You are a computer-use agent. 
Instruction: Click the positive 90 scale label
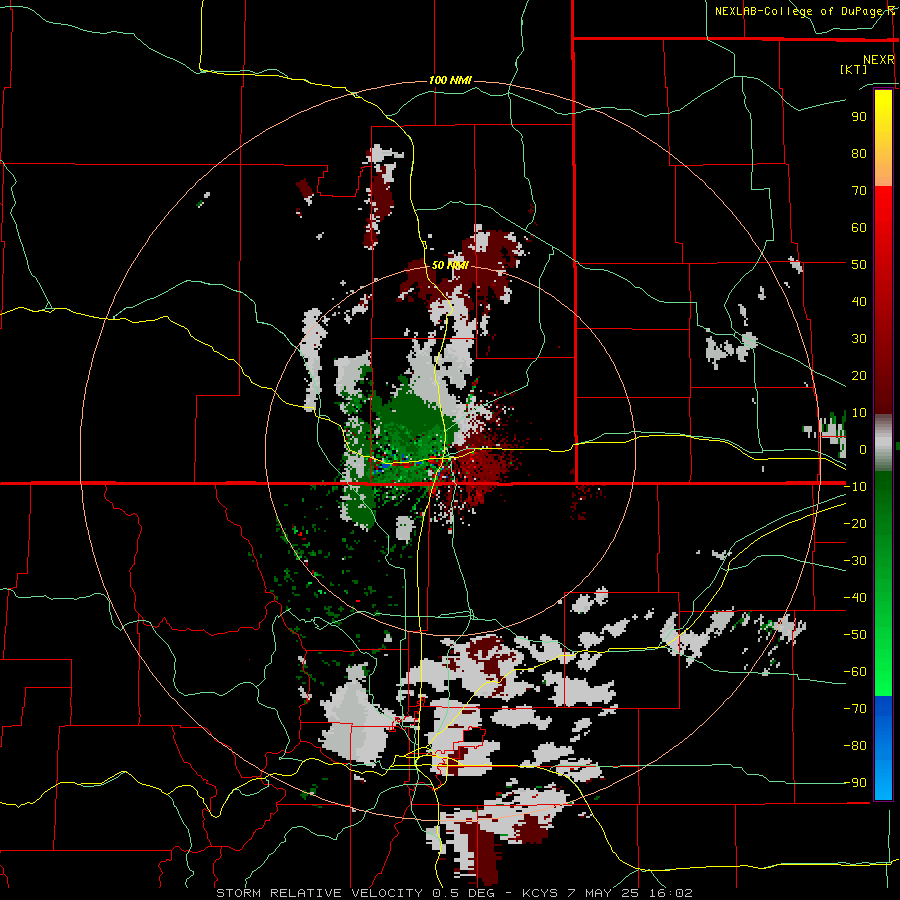[859, 117]
